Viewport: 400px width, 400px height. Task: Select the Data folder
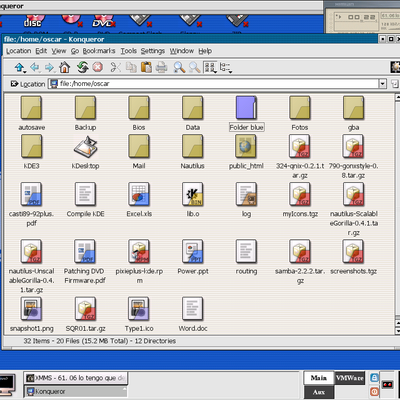click(x=193, y=113)
